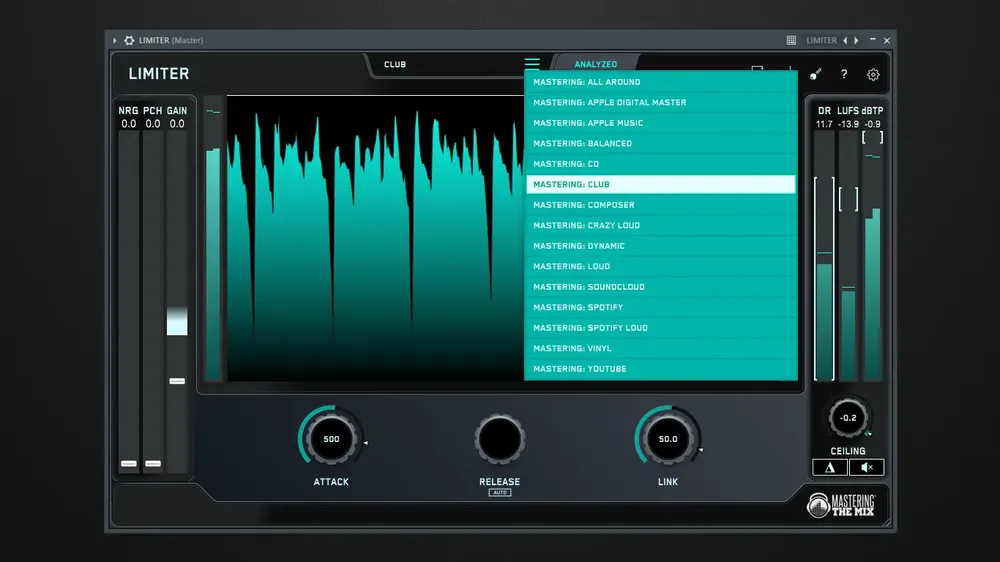This screenshot has width=1000, height=562.
Task: Open plugin settings gear icon
Action: 873,75
